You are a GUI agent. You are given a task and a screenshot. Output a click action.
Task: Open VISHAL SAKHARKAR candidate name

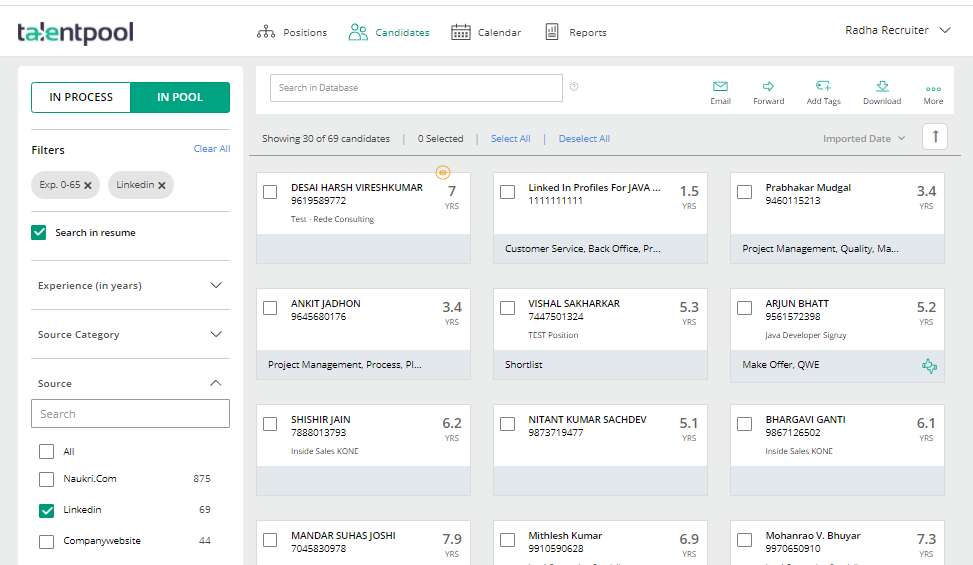click(574, 304)
